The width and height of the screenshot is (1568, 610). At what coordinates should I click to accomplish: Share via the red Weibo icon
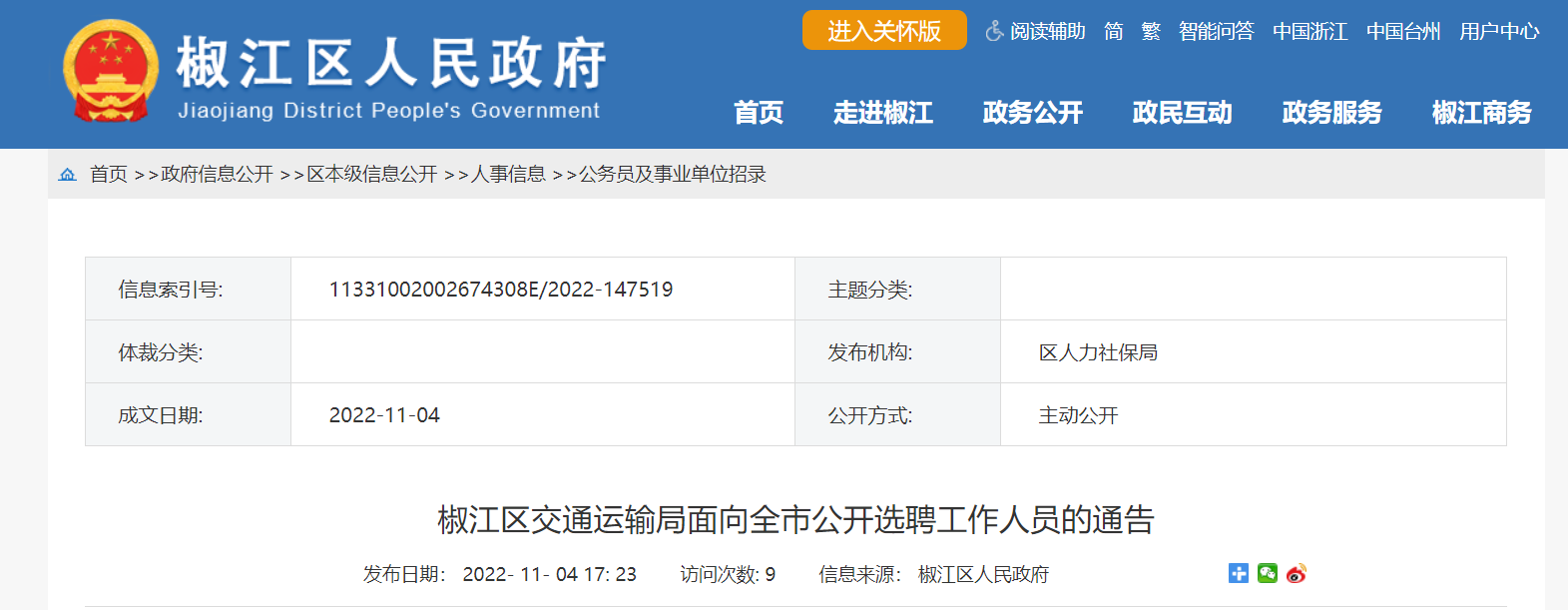(x=1297, y=573)
